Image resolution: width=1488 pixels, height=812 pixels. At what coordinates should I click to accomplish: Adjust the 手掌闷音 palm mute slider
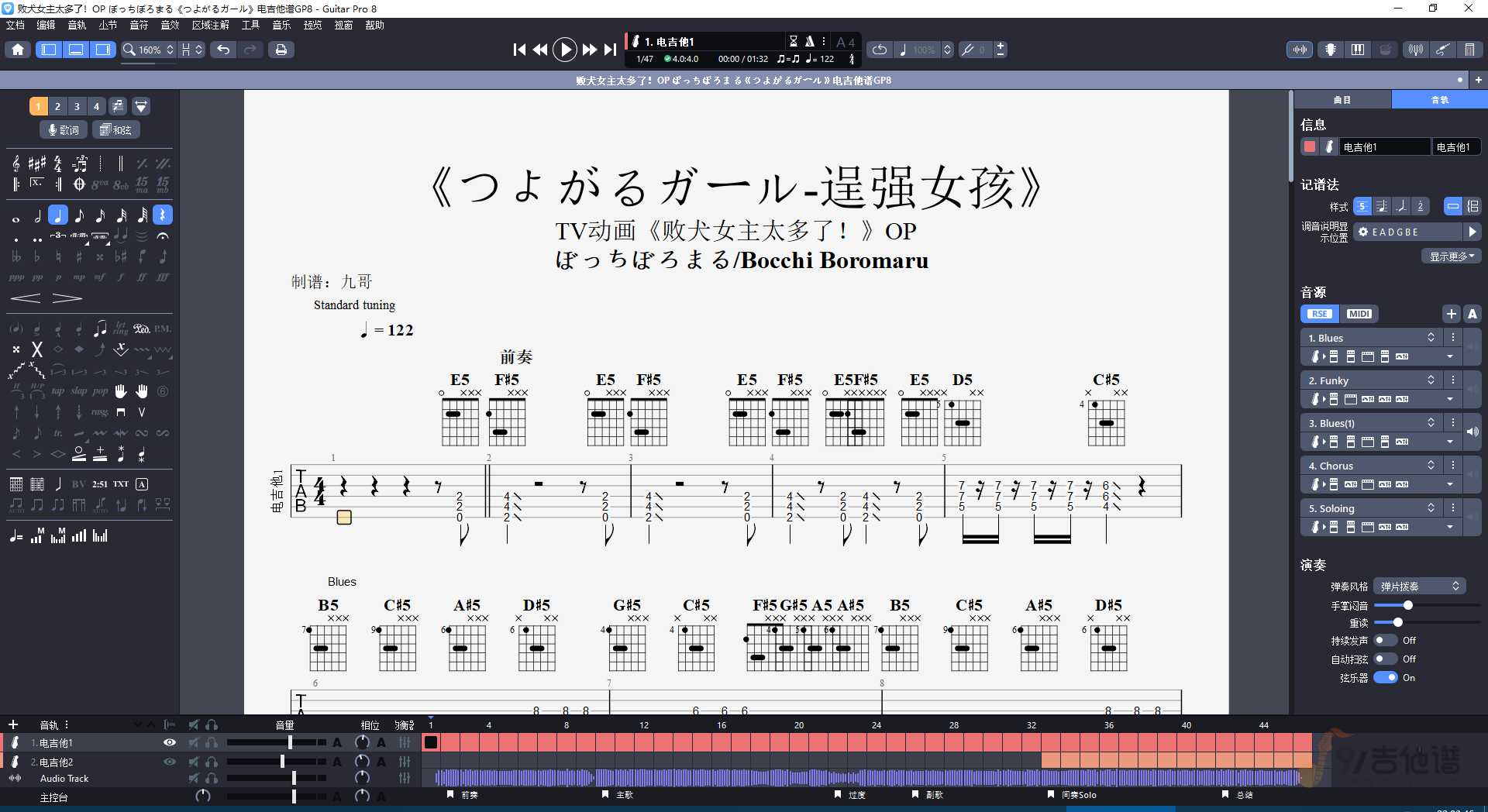[x=1407, y=605]
